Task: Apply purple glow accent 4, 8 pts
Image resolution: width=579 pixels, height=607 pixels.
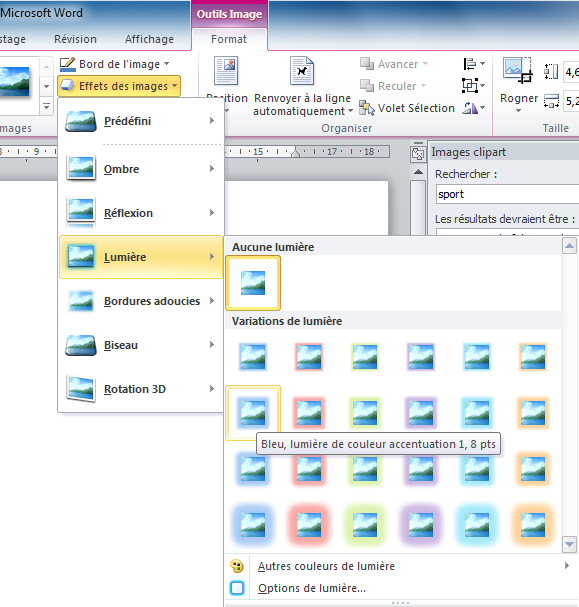Action: pos(421,413)
